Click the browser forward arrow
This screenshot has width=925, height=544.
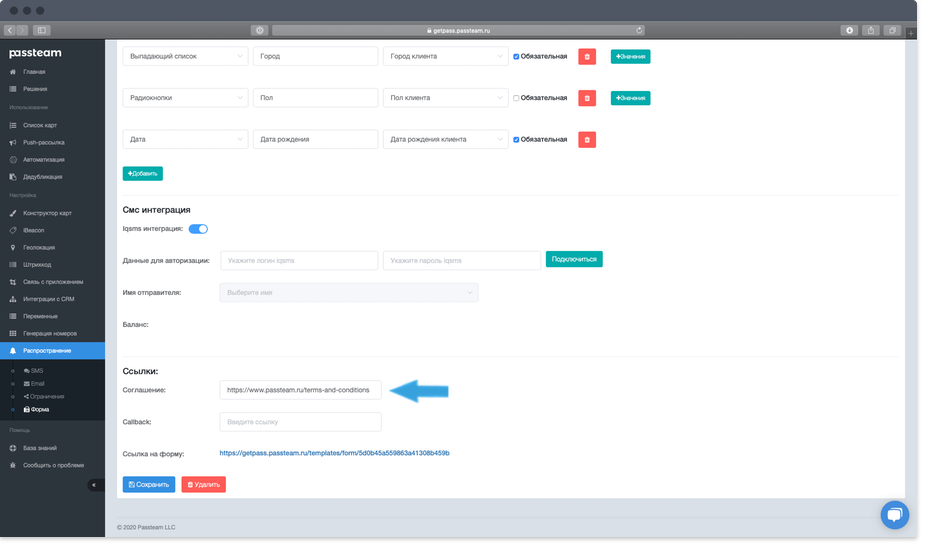tap(22, 30)
